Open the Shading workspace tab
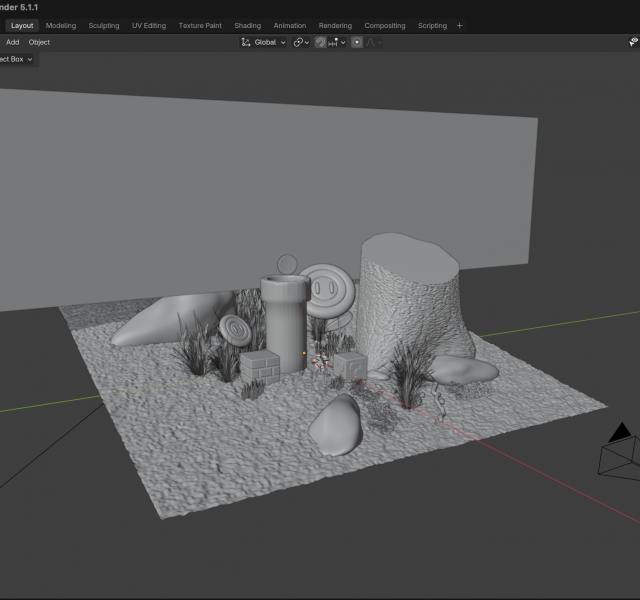The width and height of the screenshot is (640, 600). click(x=247, y=26)
